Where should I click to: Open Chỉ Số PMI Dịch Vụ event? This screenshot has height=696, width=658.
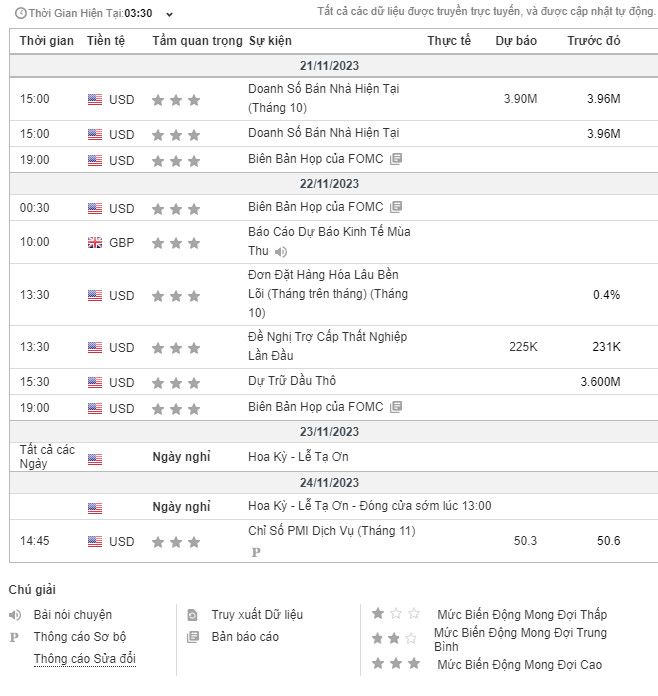pyautogui.click(x=331, y=531)
